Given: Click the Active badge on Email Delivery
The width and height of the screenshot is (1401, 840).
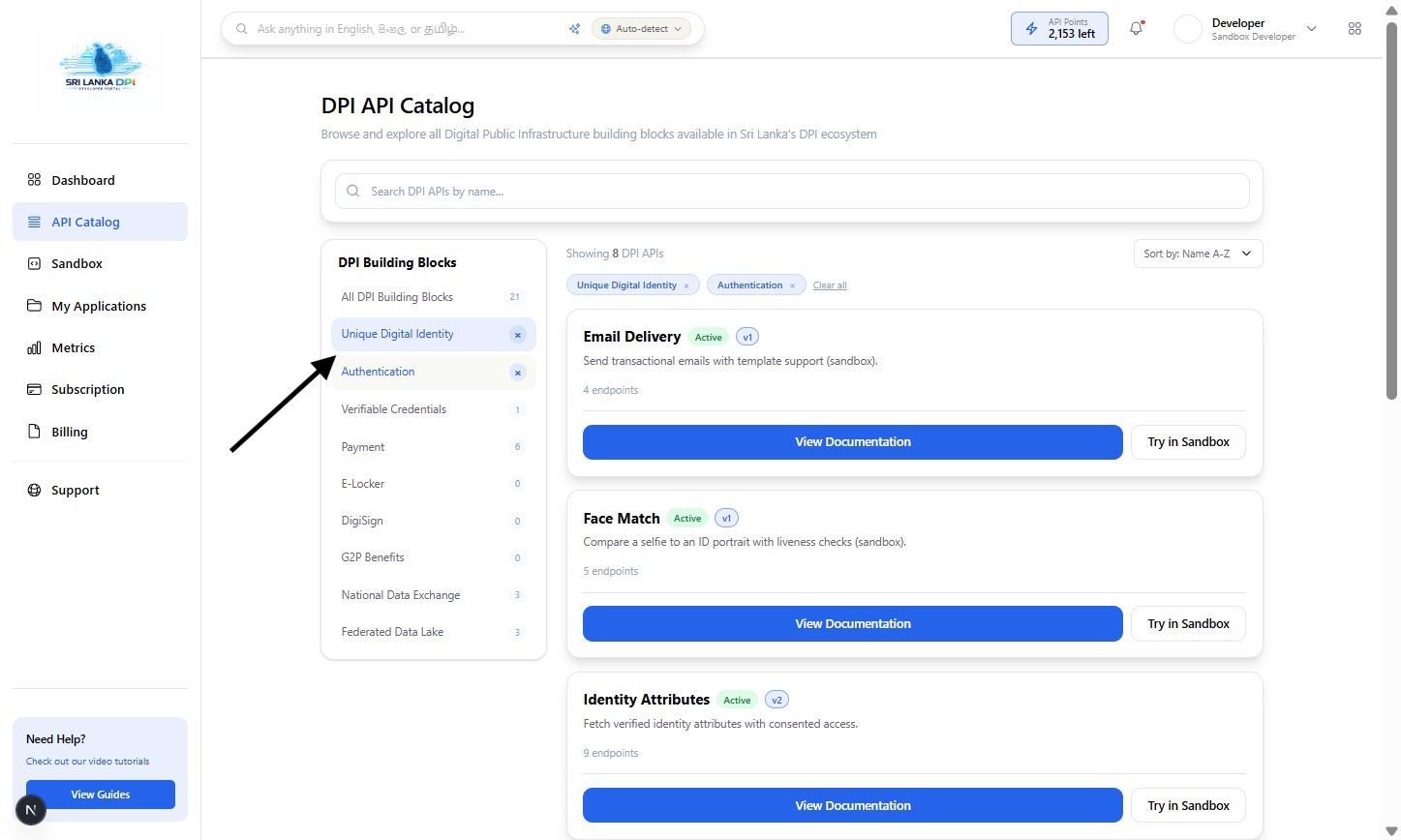Looking at the screenshot, I should tap(709, 337).
